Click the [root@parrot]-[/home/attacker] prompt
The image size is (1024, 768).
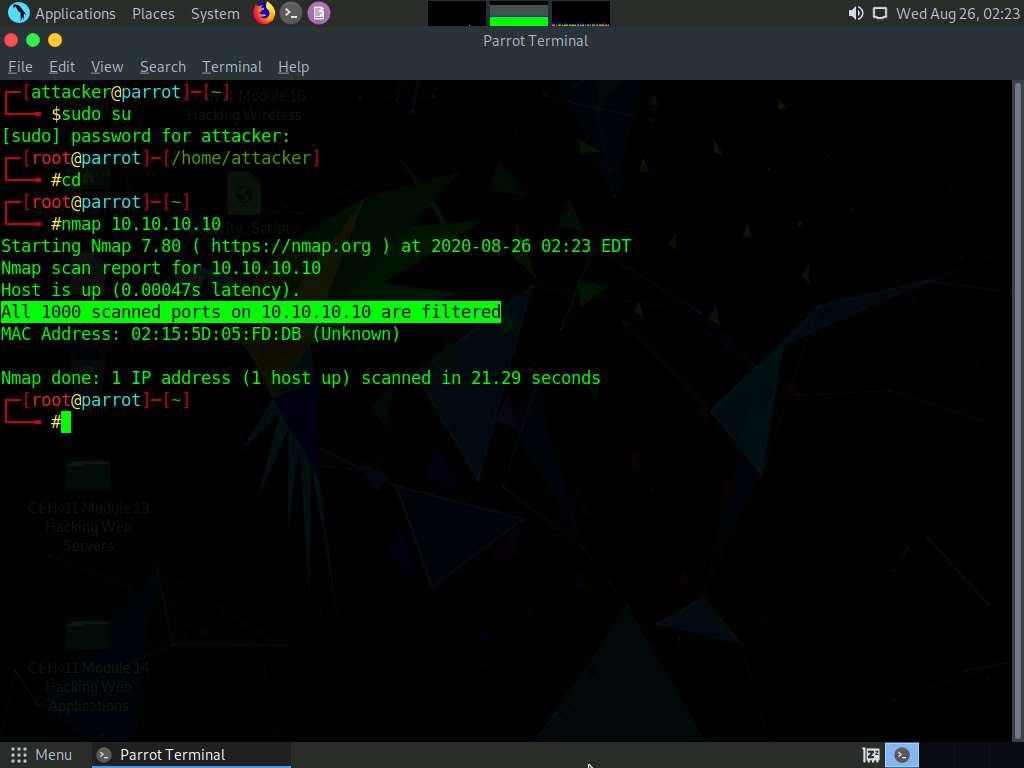point(171,158)
